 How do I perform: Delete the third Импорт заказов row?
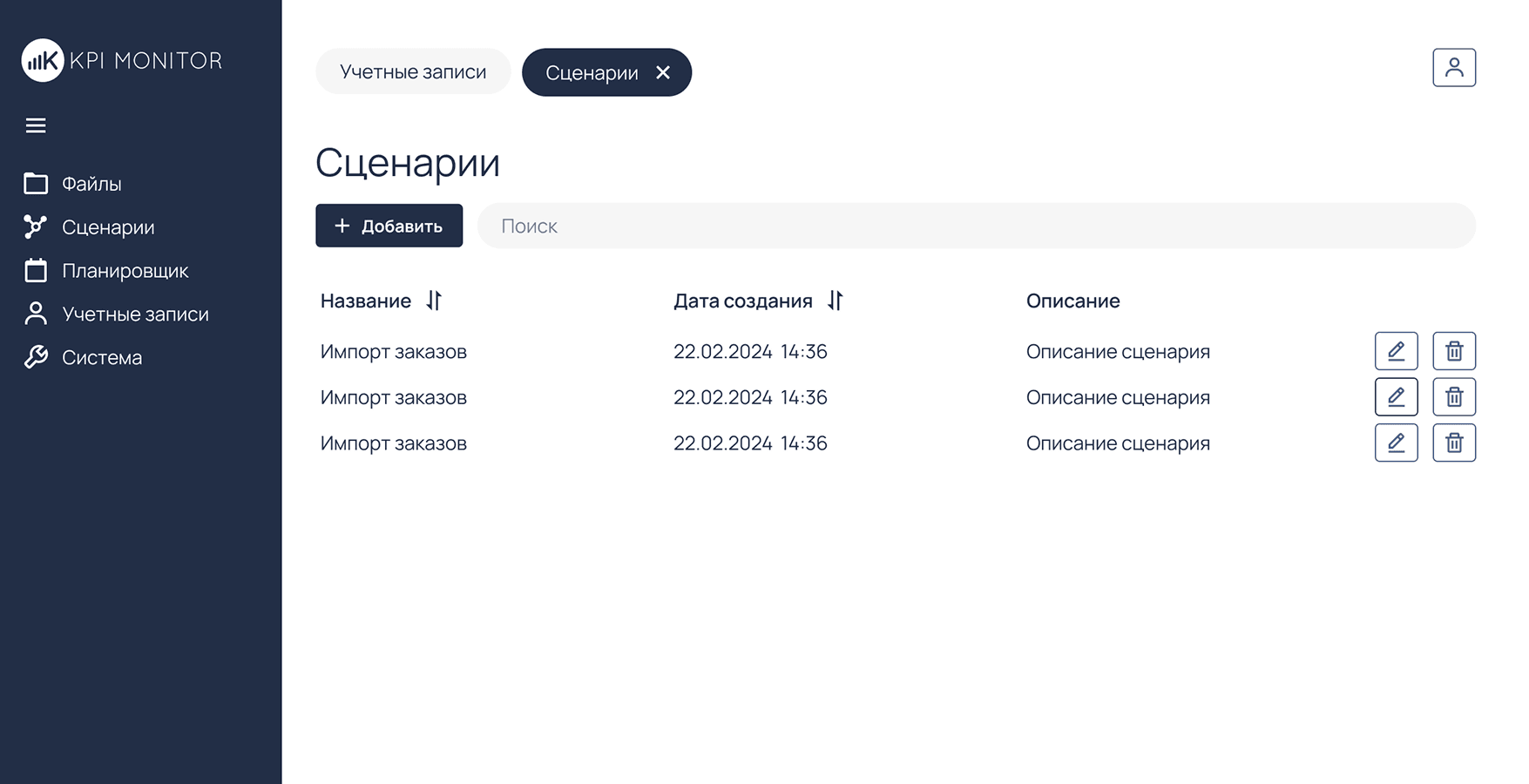pos(1454,443)
